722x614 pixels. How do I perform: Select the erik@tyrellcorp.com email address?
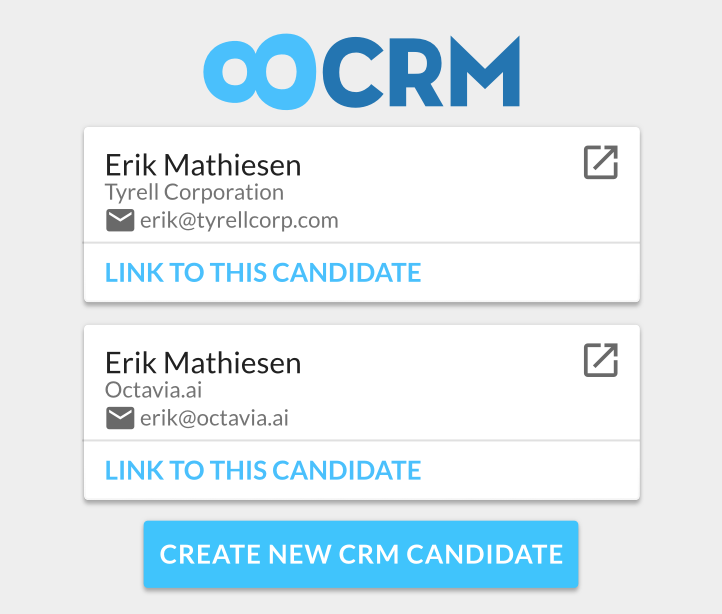[x=239, y=220]
